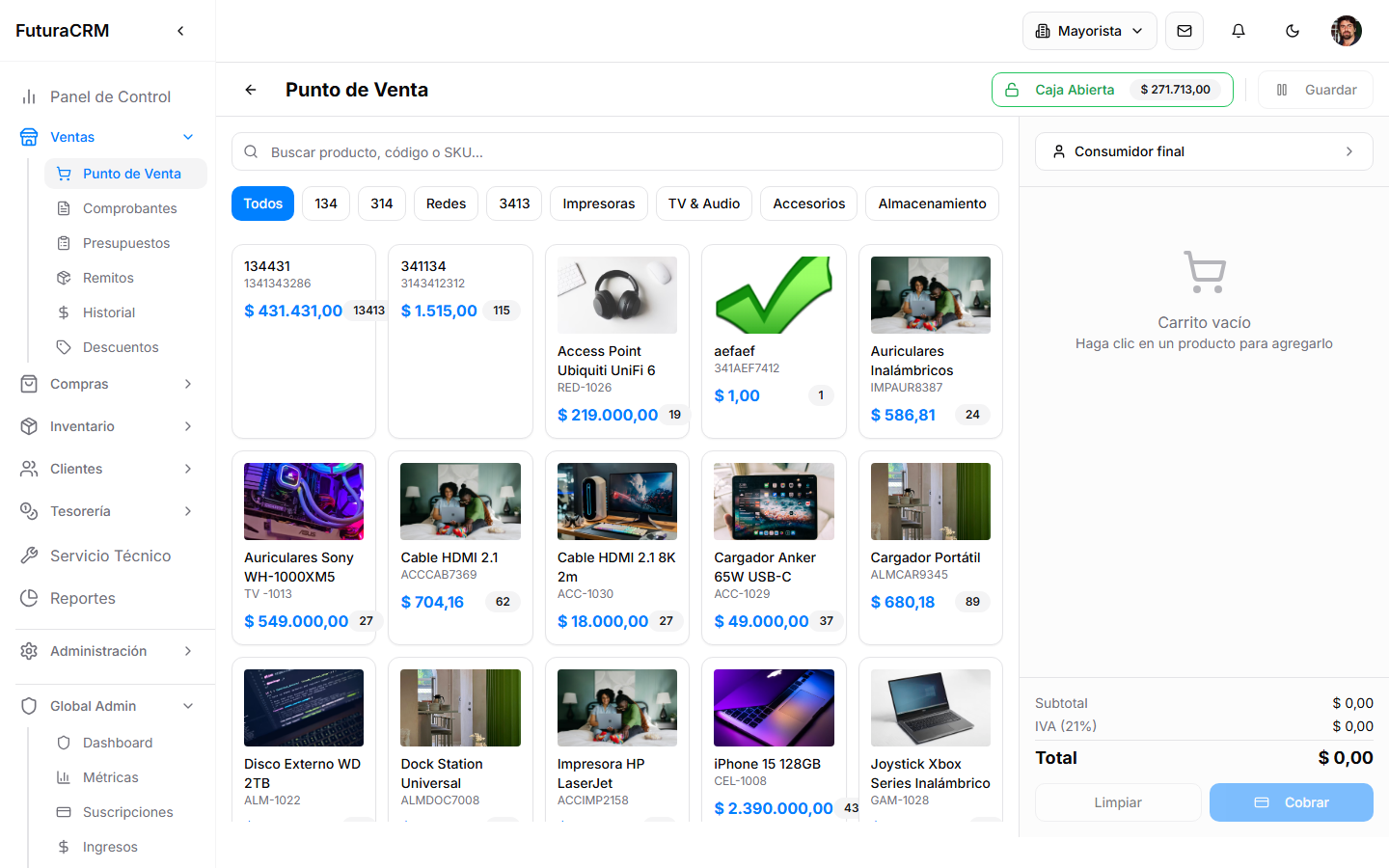Filter by the 134 category
Screen dimensions: 1389x868
[x=326, y=203]
